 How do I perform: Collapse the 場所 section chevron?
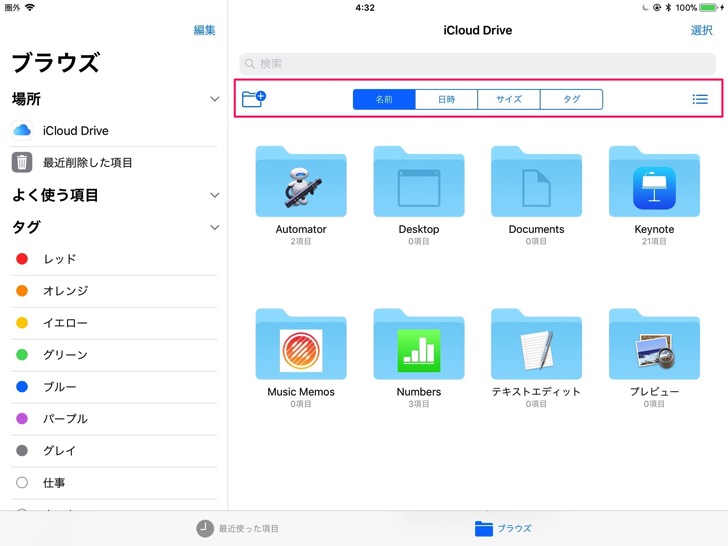pyautogui.click(x=214, y=99)
